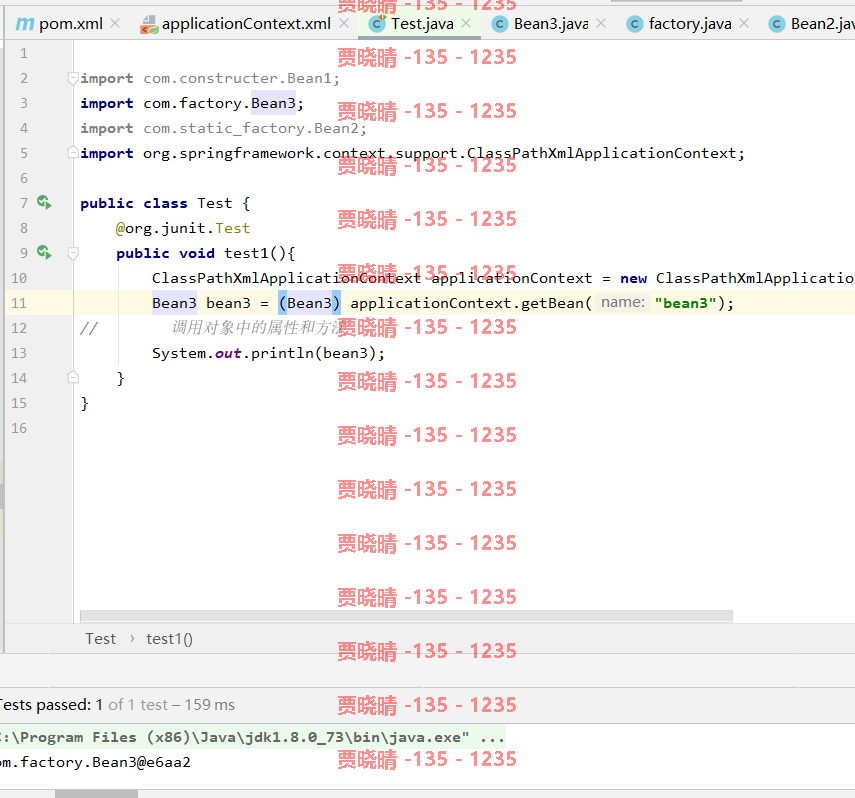
Task: Switch to the Bean2.java tab
Action: pos(811,24)
